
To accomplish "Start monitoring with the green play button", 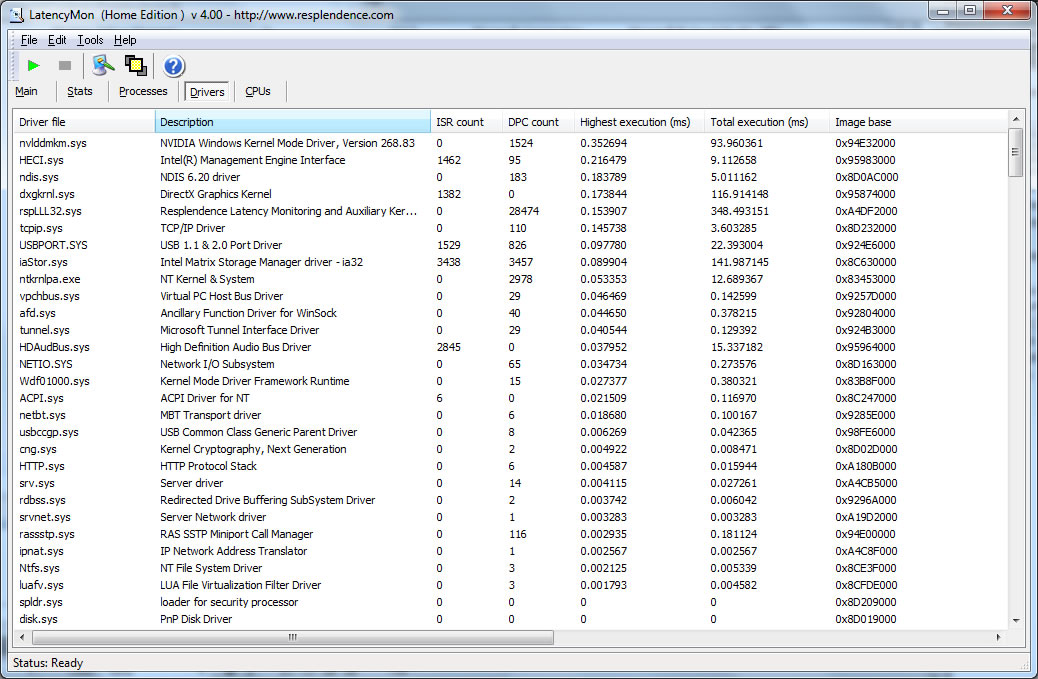I will [34, 66].
